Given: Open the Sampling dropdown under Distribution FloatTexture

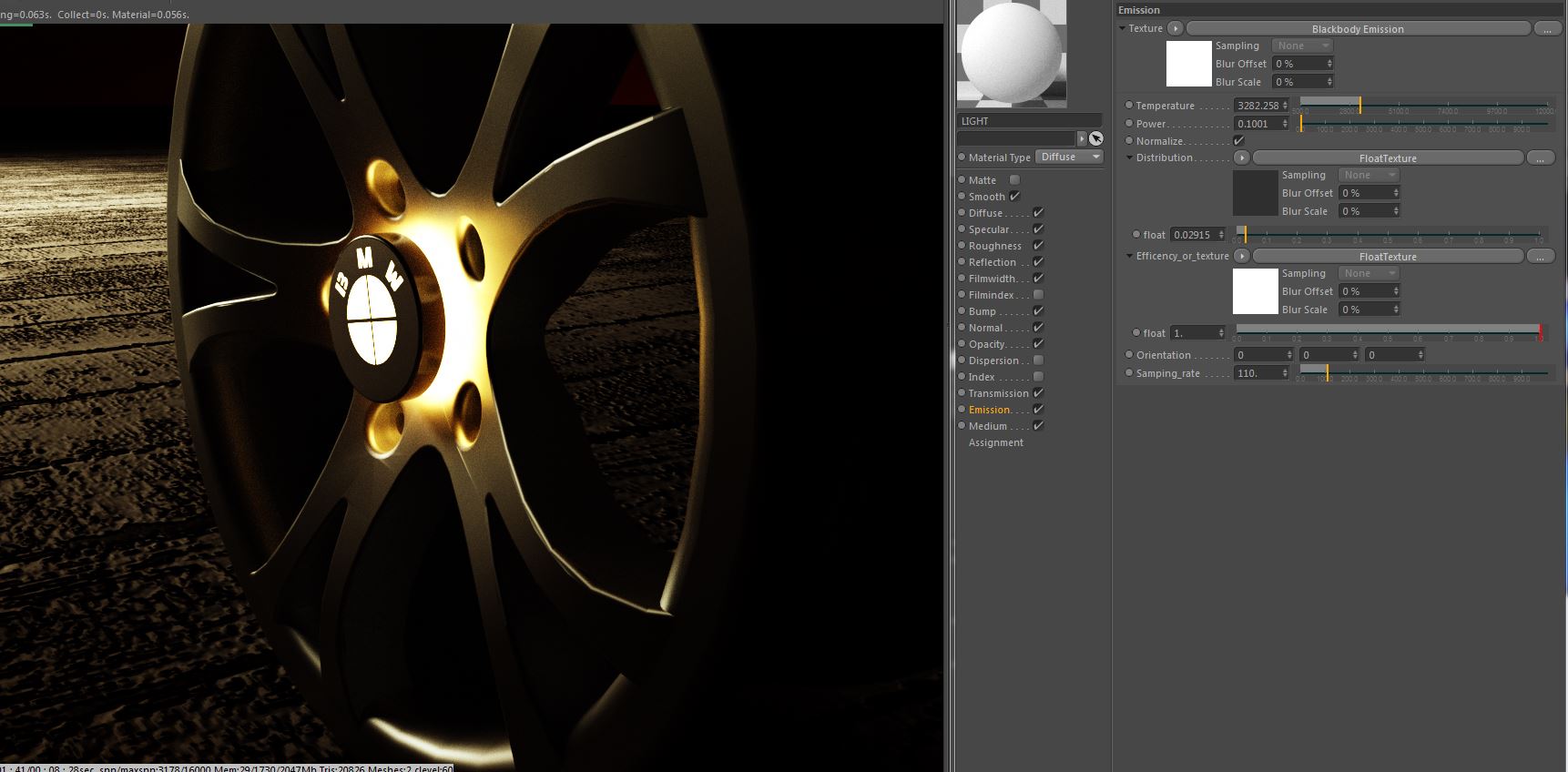Looking at the screenshot, I should click(1369, 175).
